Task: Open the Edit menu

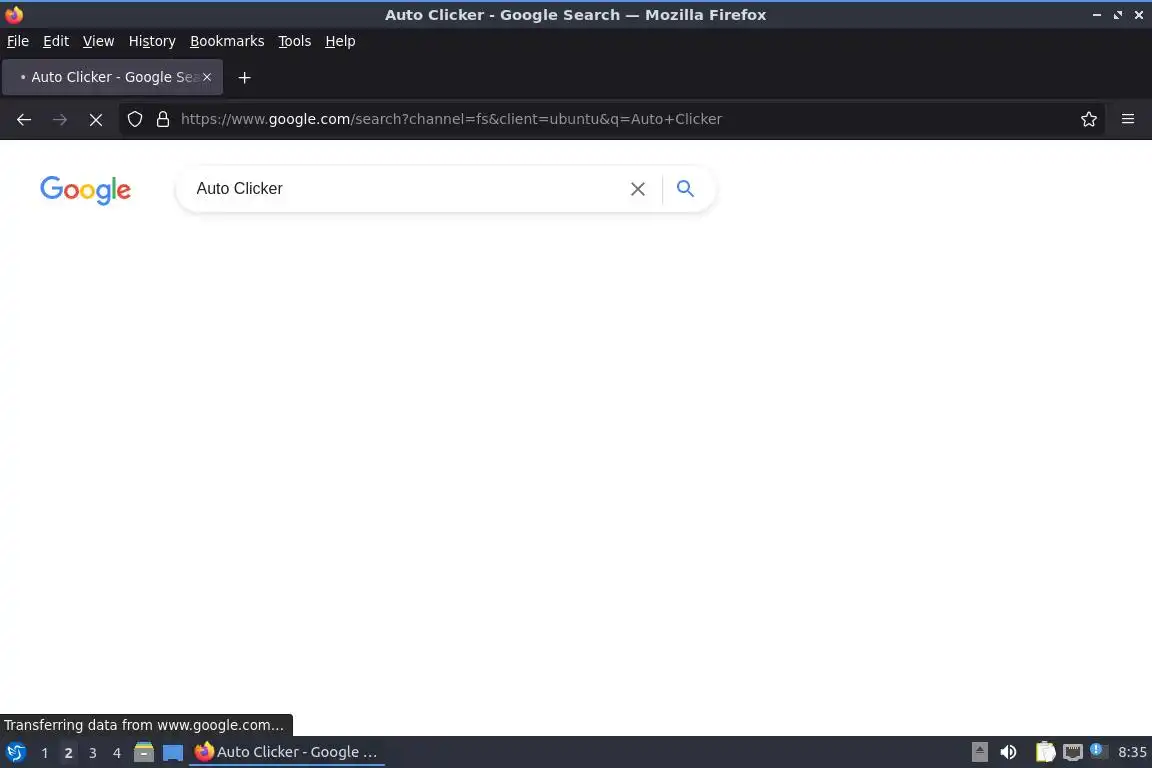Action: pyautogui.click(x=56, y=41)
